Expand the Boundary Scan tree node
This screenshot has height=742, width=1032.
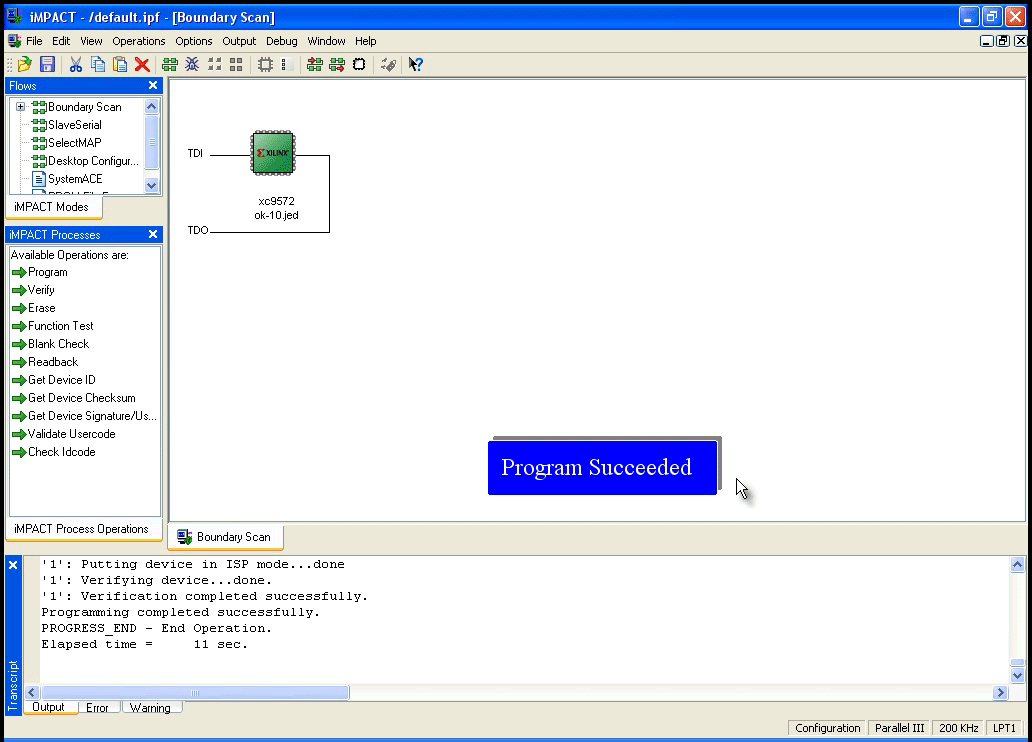pos(20,107)
